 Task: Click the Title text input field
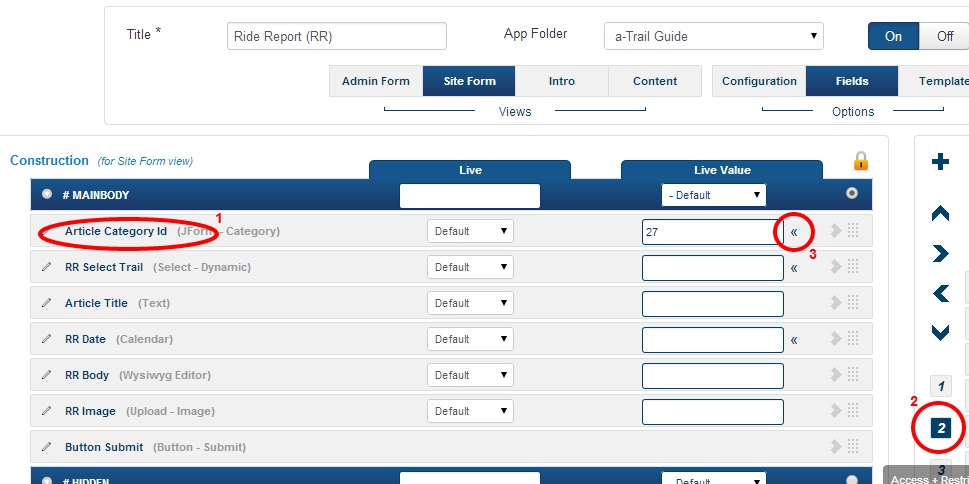pyautogui.click(x=336, y=36)
